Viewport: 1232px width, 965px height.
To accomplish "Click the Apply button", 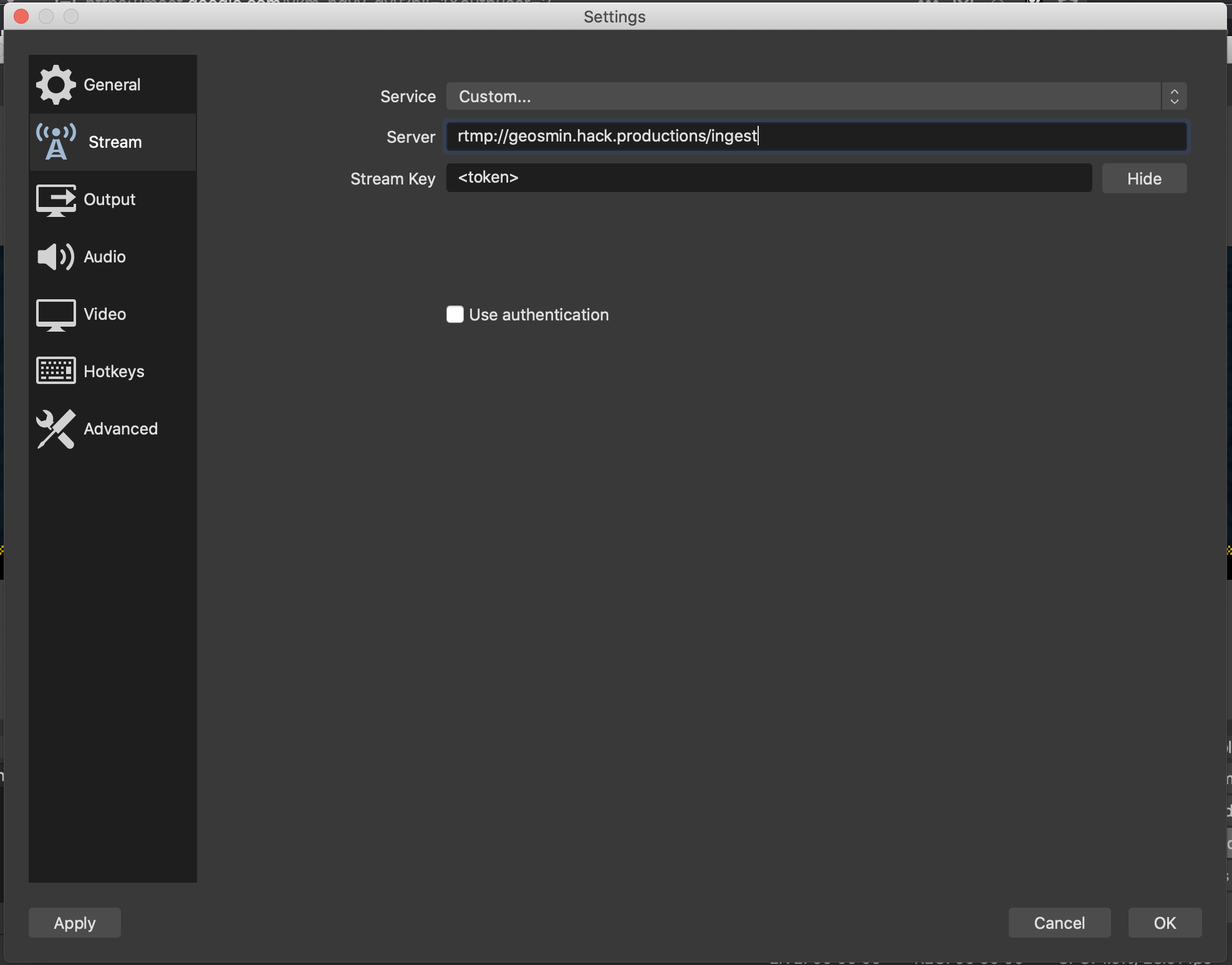I will click(74, 922).
